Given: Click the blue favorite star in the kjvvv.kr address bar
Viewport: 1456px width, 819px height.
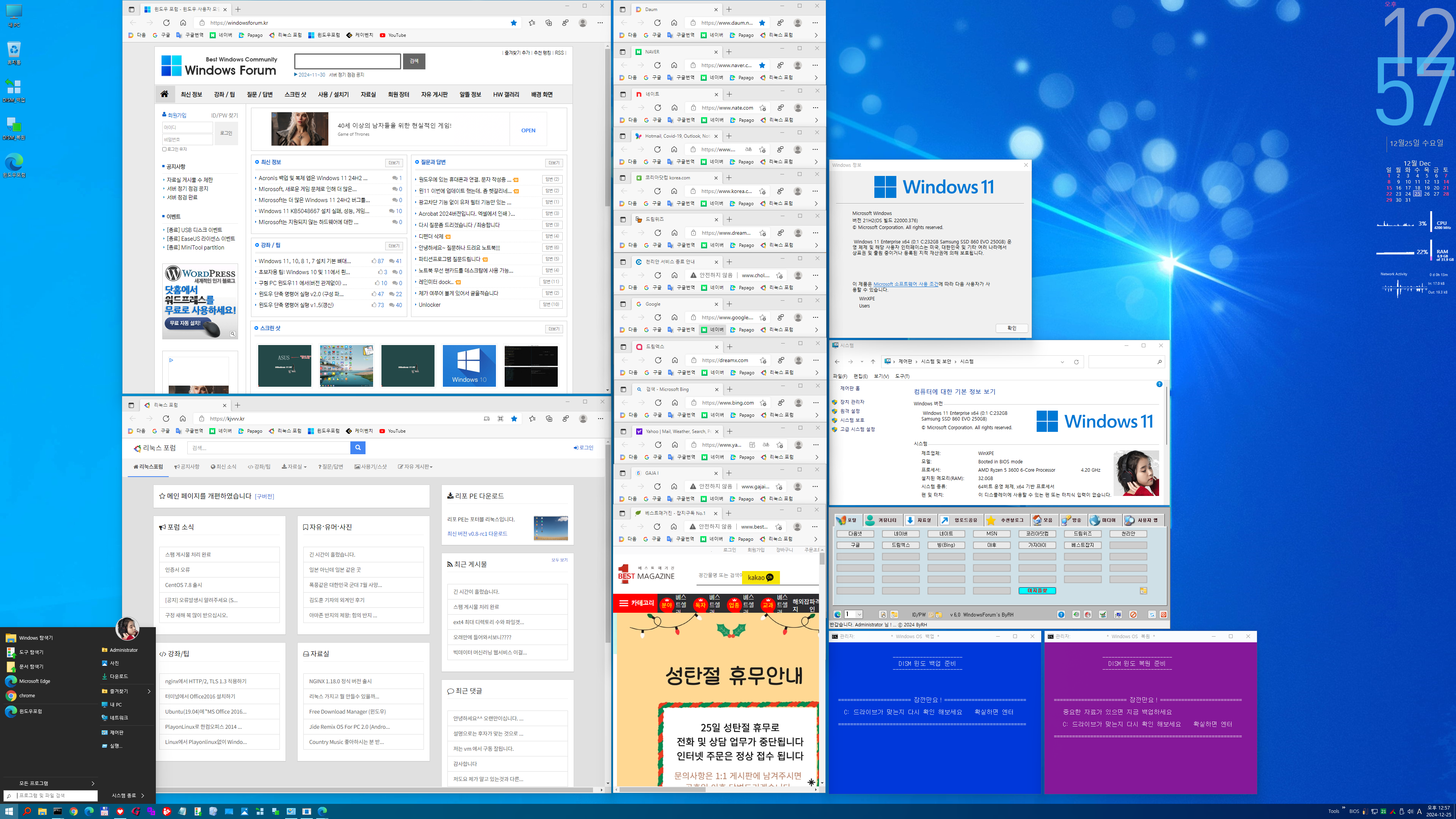Looking at the screenshot, I should pos(514,419).
